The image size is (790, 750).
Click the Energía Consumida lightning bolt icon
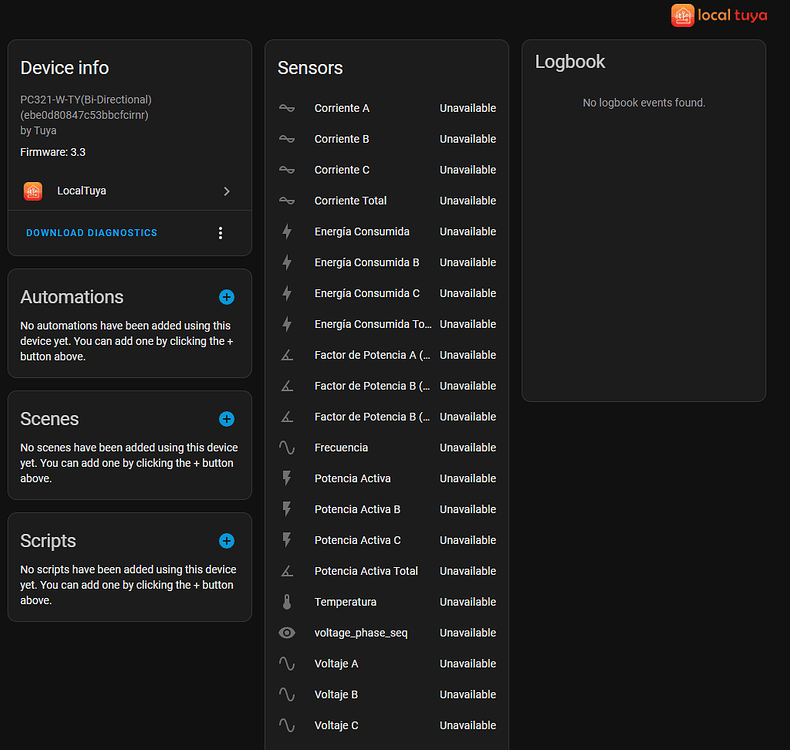coord(287,232)
